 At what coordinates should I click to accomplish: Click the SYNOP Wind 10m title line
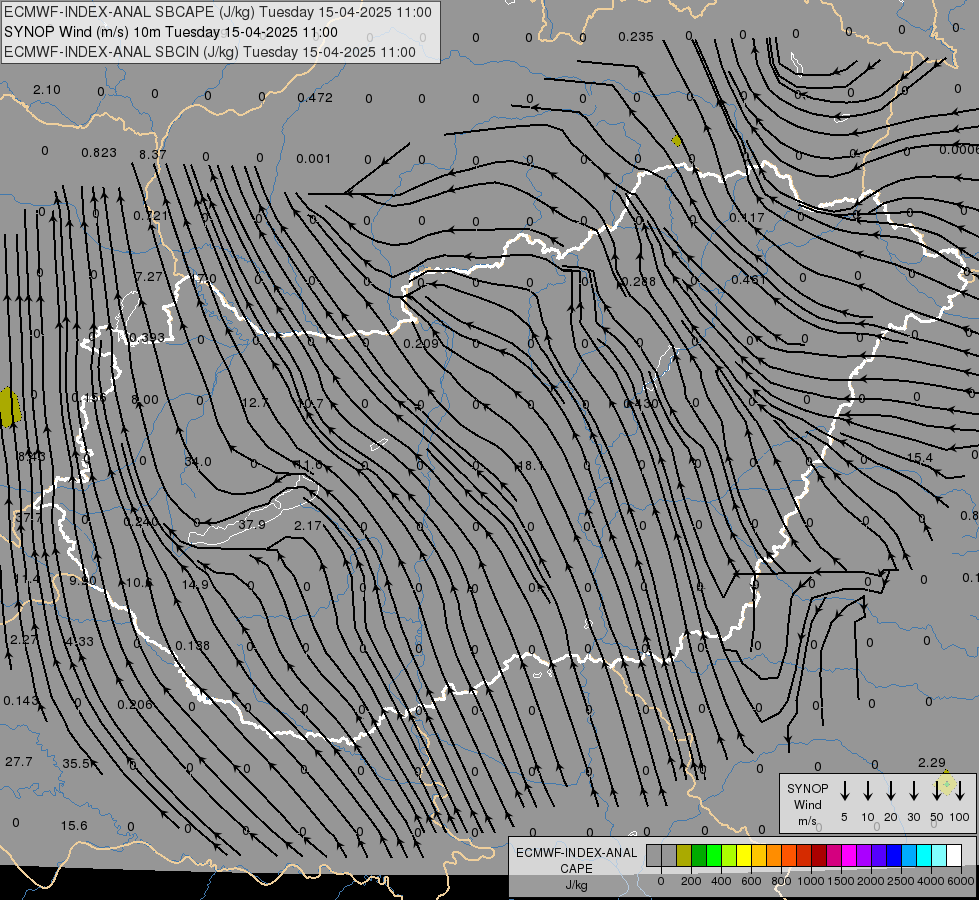tap(170, 32)
